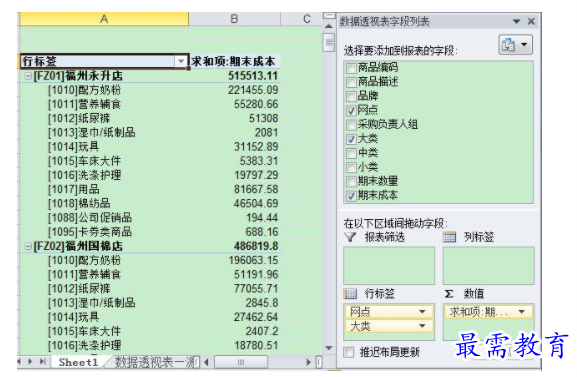Image resolution: width=577 pixels, height=377 pixels.
Task: Open the 求和项:期... value field dropdown
Action: pyautogui.click(x=521, y=312)
